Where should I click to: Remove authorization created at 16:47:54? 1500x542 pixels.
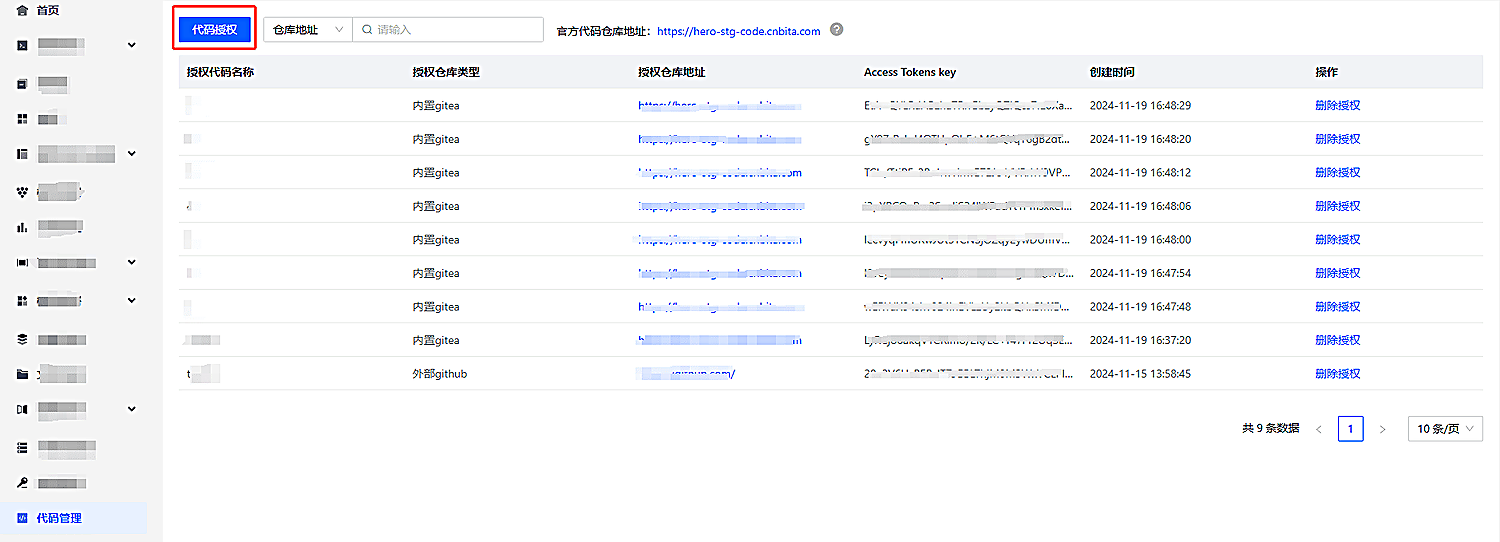point(1338,273)
